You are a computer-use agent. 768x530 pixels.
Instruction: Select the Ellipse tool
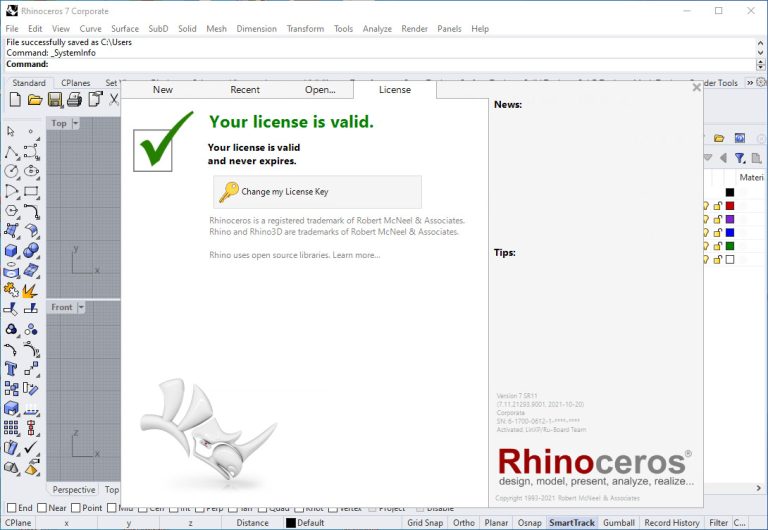pos(31,171)
